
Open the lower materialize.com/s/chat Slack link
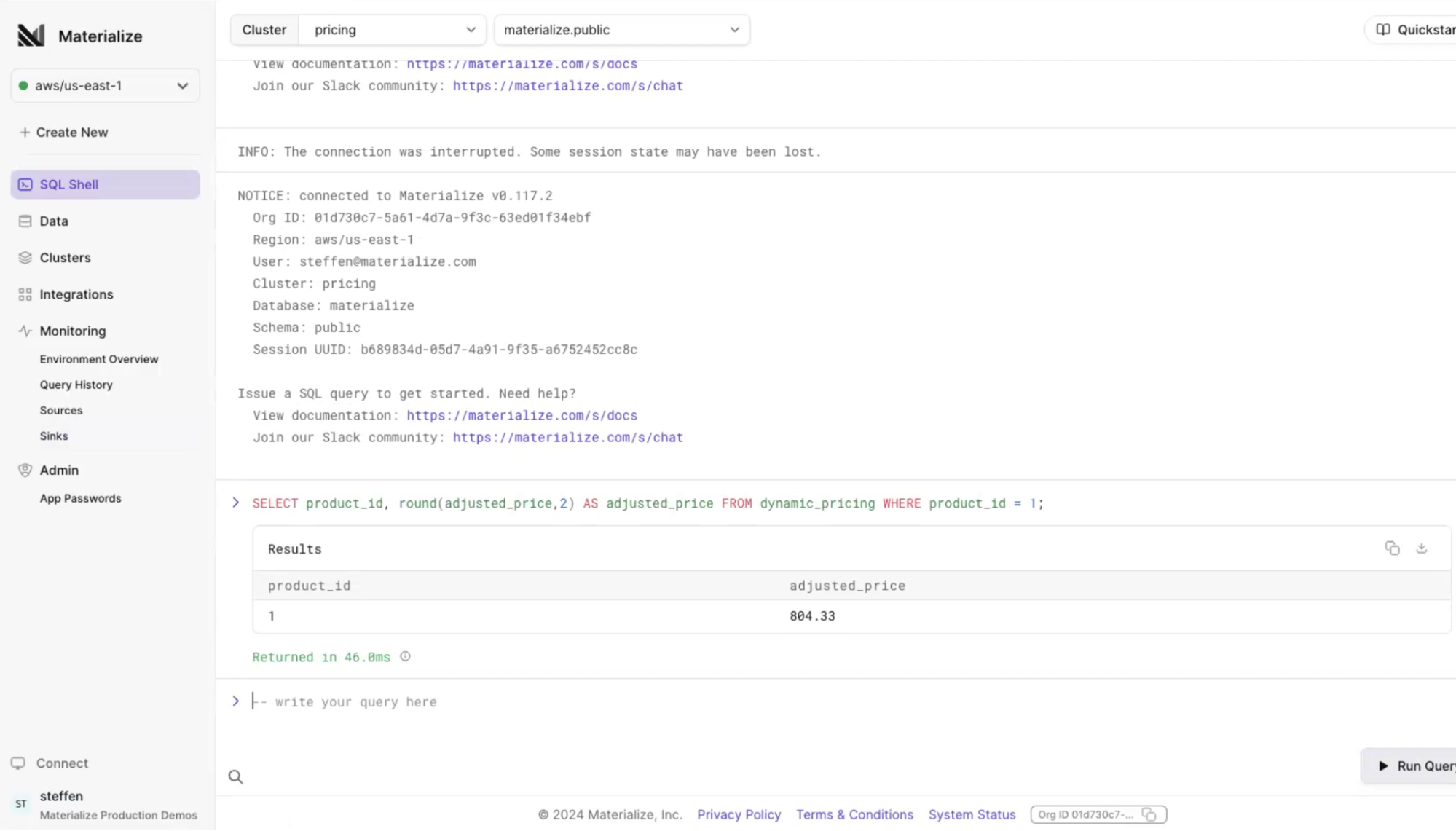[568, 438]
